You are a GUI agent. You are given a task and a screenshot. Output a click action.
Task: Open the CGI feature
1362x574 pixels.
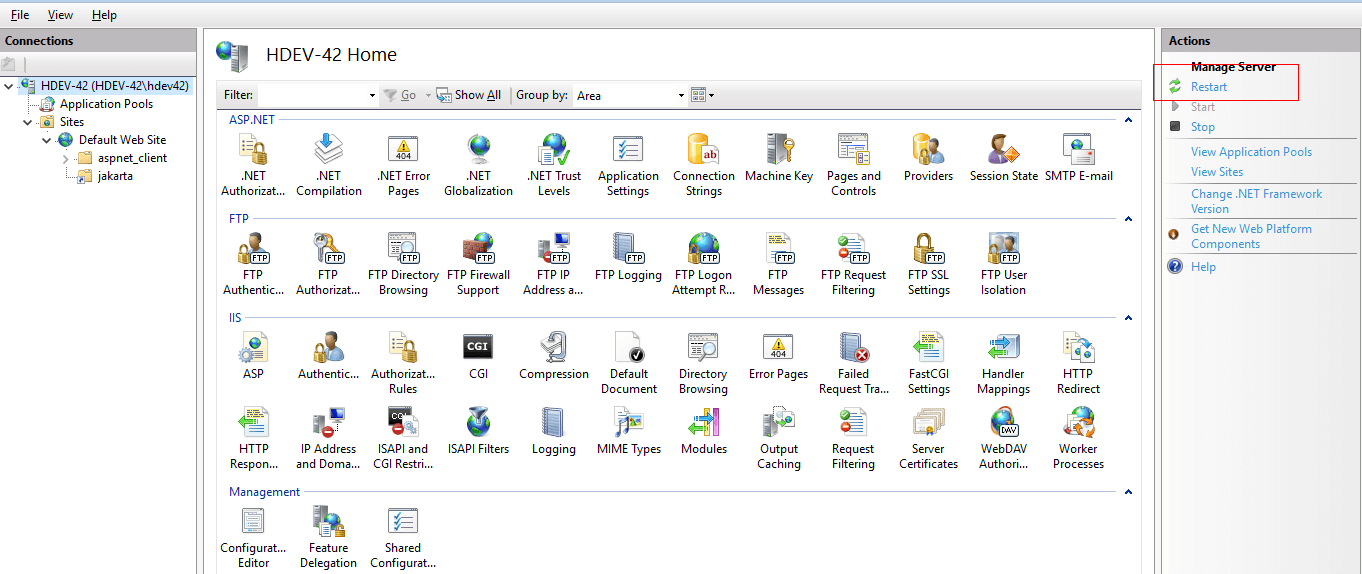click(478, 356)
